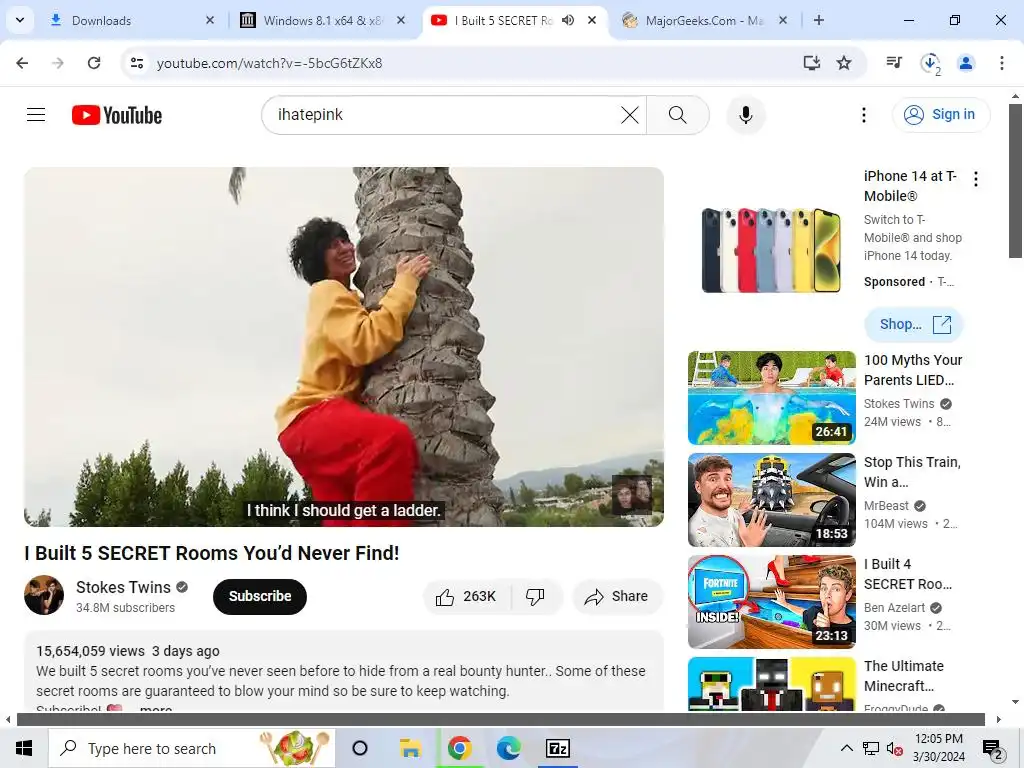Click the scroll down arrow of page scrollbar

point(1016,702)
